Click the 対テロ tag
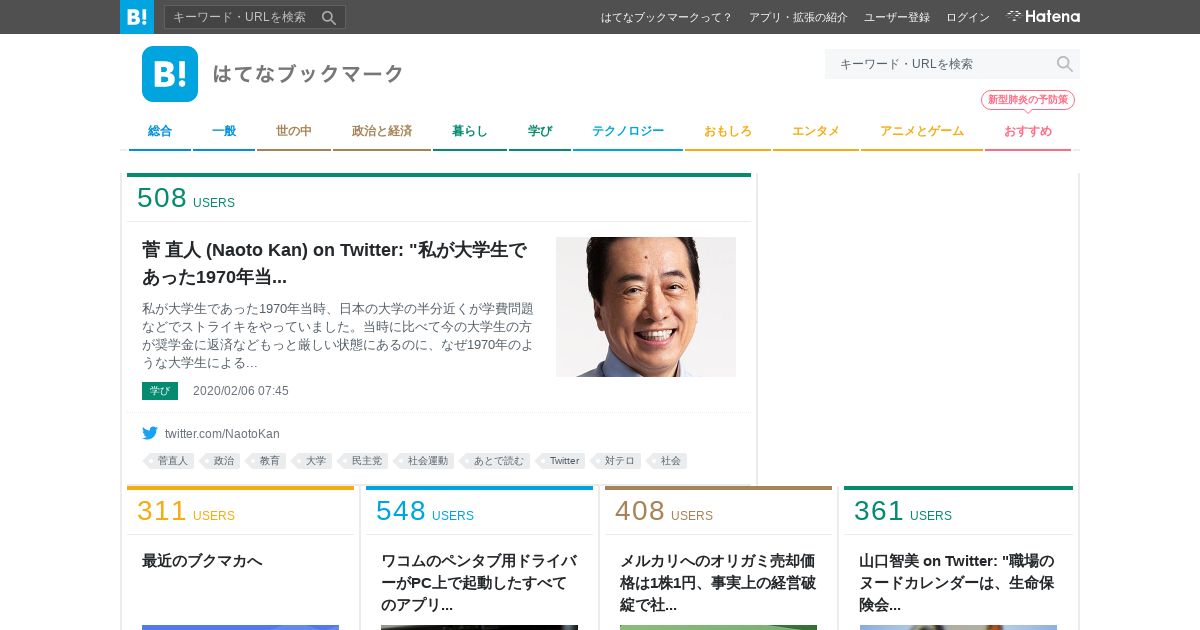Image resolution: width=1200 pixels, height=630 pixels. click(617, 461)
